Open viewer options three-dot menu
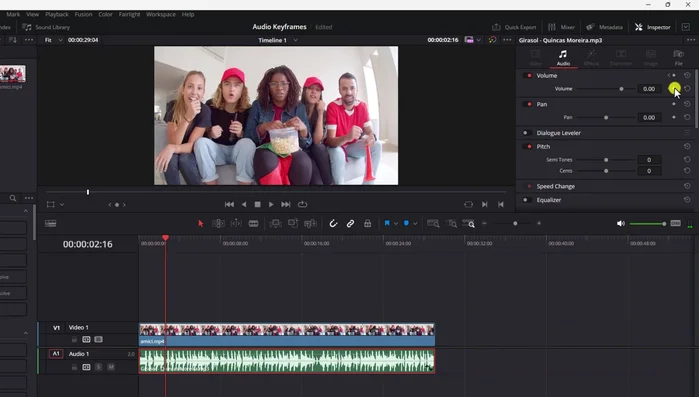Image resolution: width=699 pixels, height=397 pixels. click(x=507, y=40)
